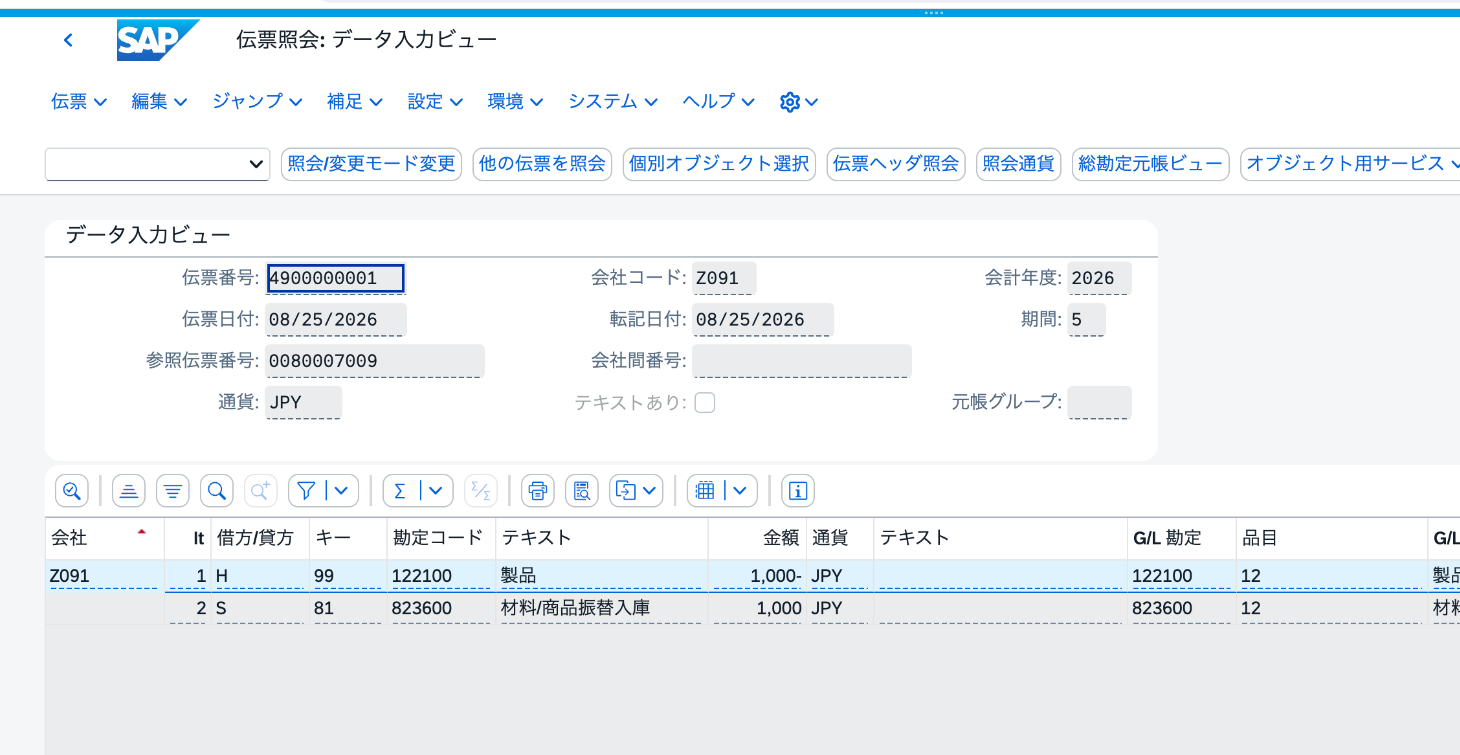Click 総勘定元帳ビュー button
Image resolution: width=1460 pixels, height=755 pixels.
pyautogui.click(x=1150, y=164)
